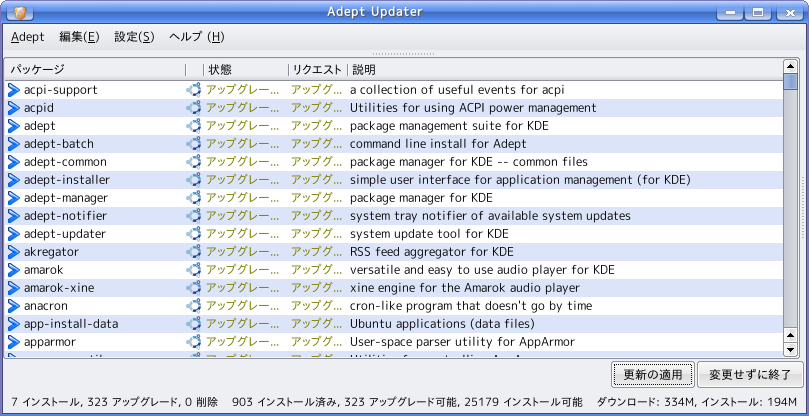Image resolution: width=809 pixels, height=416 pixels.
Task: Click the blue arrow icon beside adept-manager
Action: point(13,198)
